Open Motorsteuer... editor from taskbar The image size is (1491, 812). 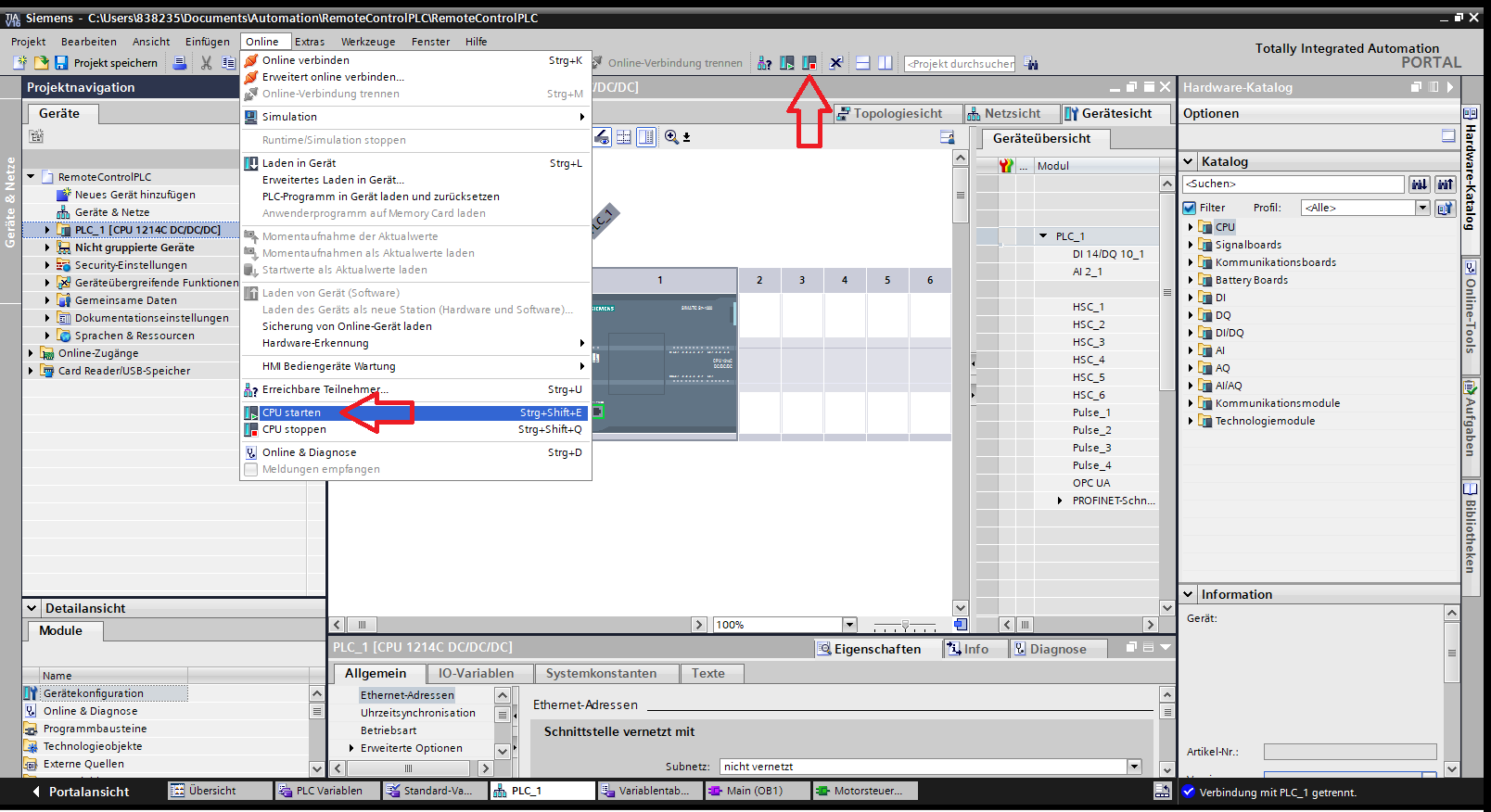[864, 791]
